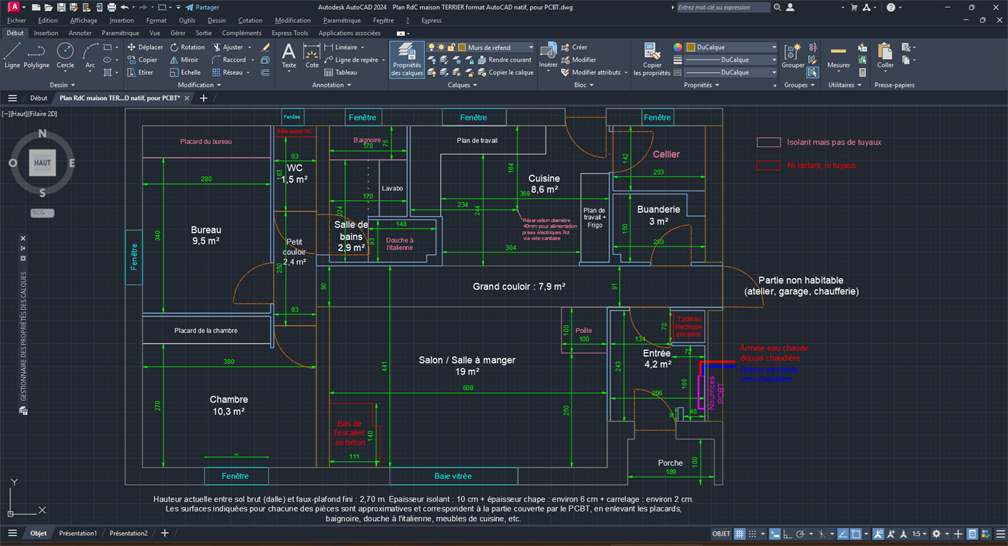Open the Fichier menu
The height and width of the screenshot is (546, 1008).
[x=16, y=21]
